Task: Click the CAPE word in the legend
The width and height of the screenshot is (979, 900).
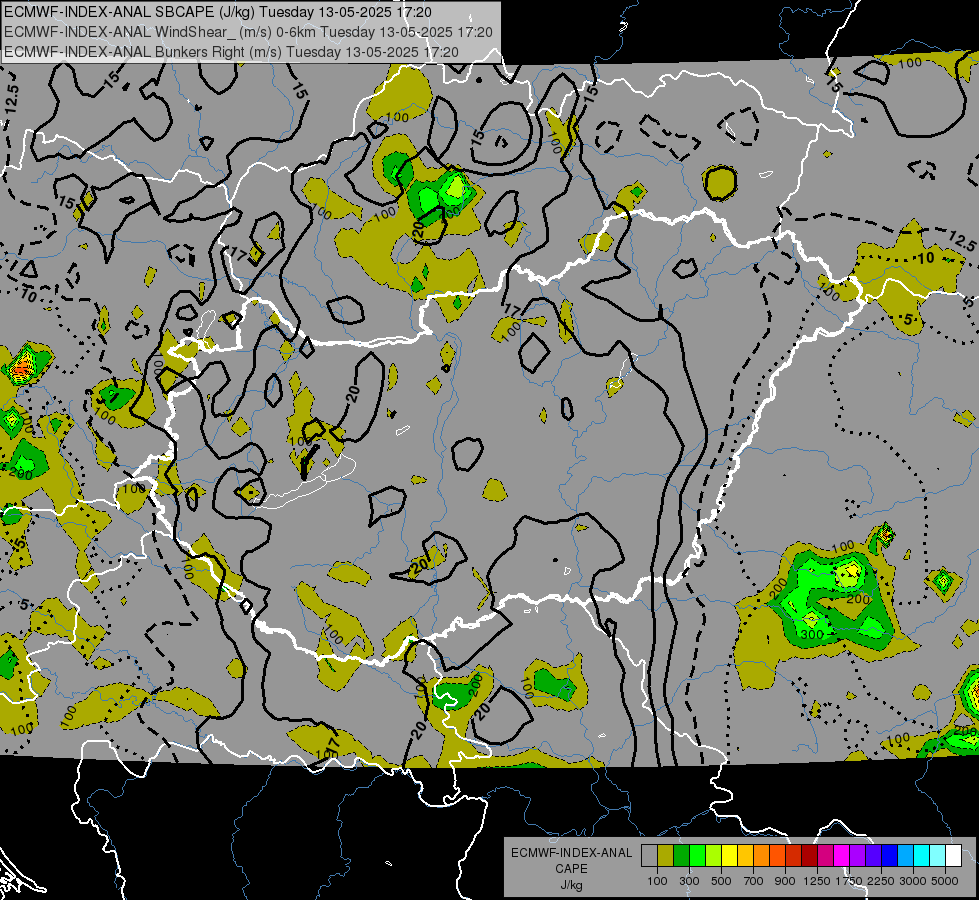Action: 571,869
